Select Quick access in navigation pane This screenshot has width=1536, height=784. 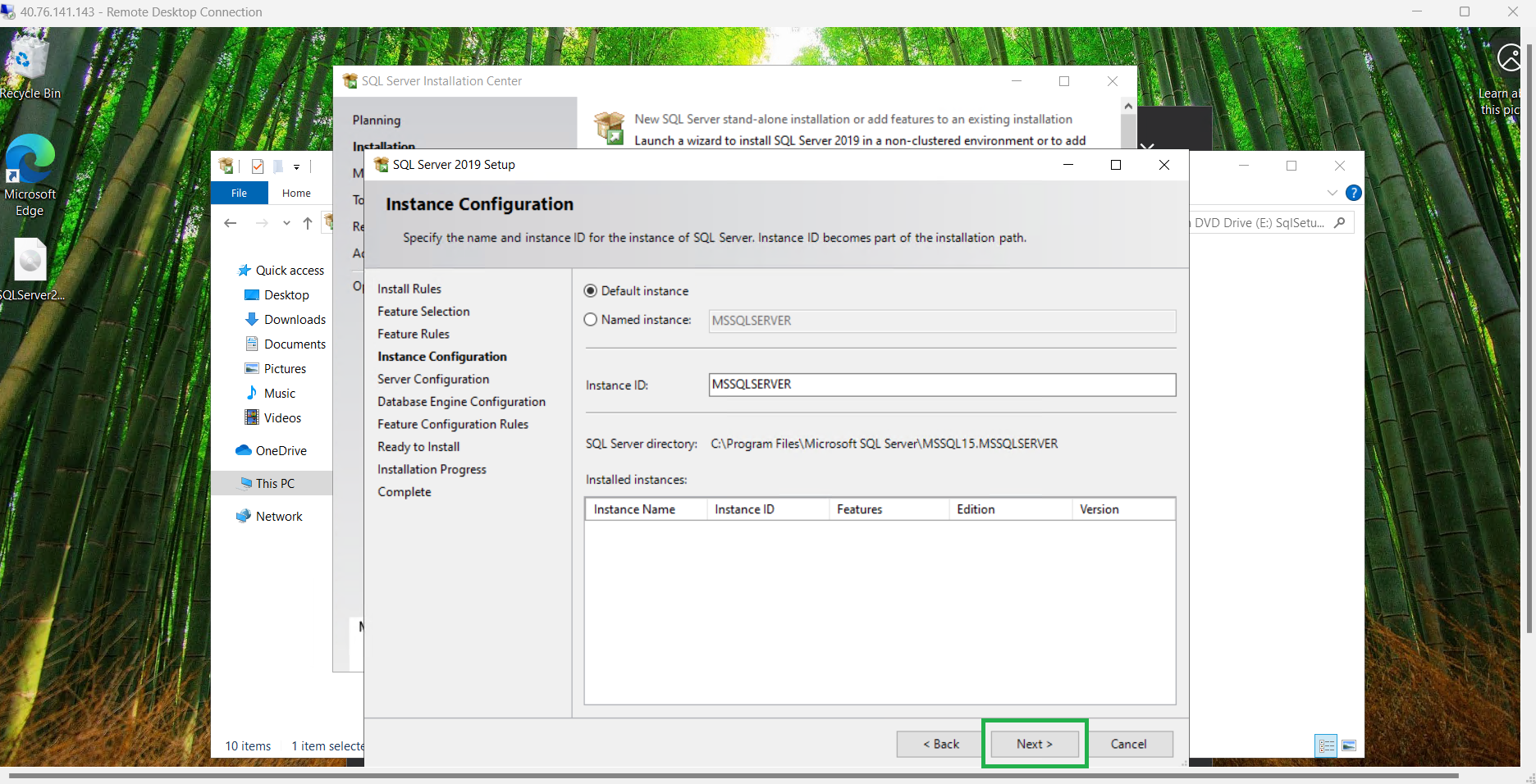(x=281, y=271)
